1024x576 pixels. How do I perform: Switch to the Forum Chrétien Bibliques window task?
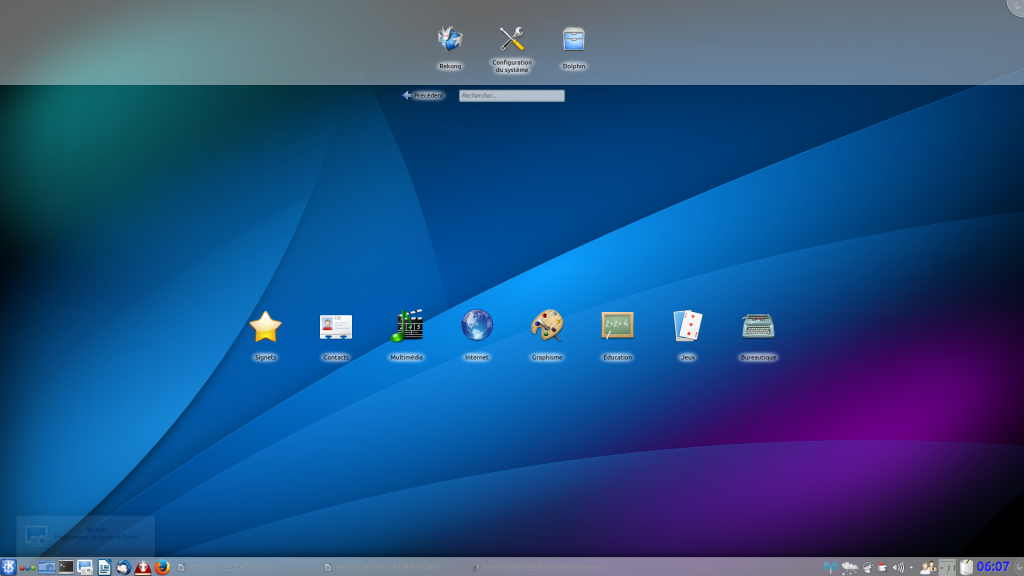[542, 567]
